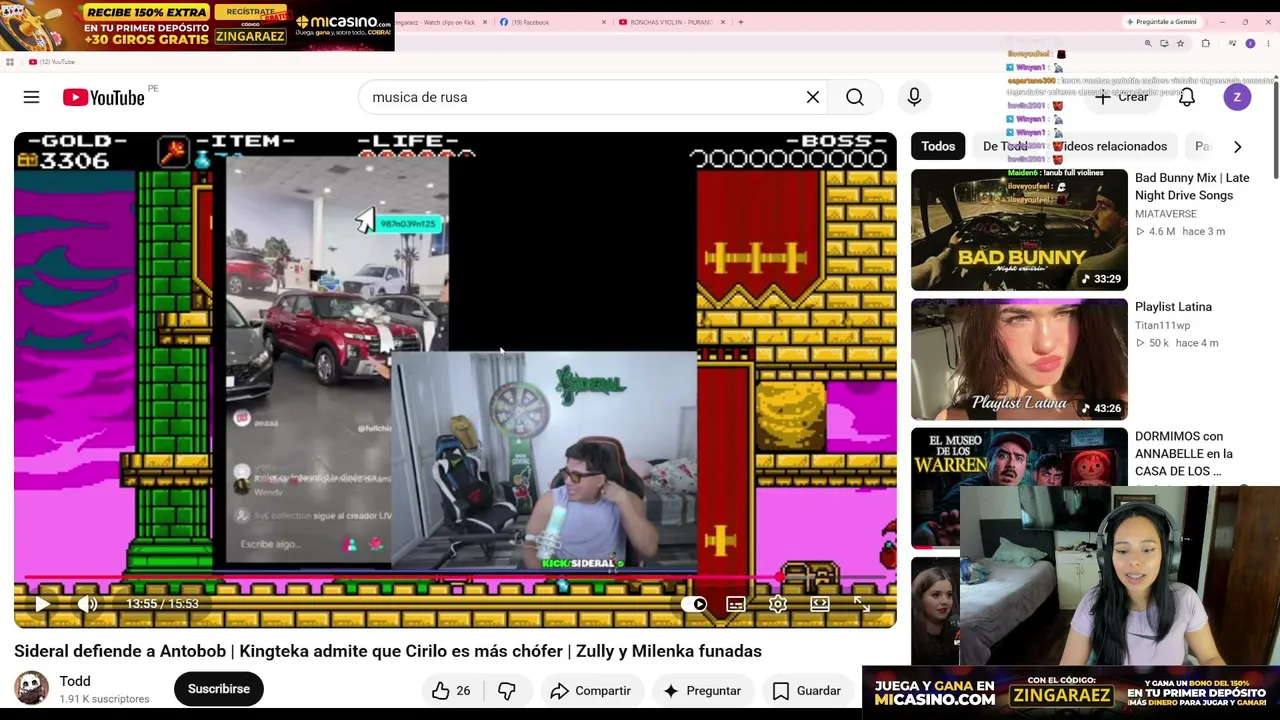The height and width of the screenshot is (720, 1280).
Task: Select the Videos relacionados chip
Action: 1112,146
